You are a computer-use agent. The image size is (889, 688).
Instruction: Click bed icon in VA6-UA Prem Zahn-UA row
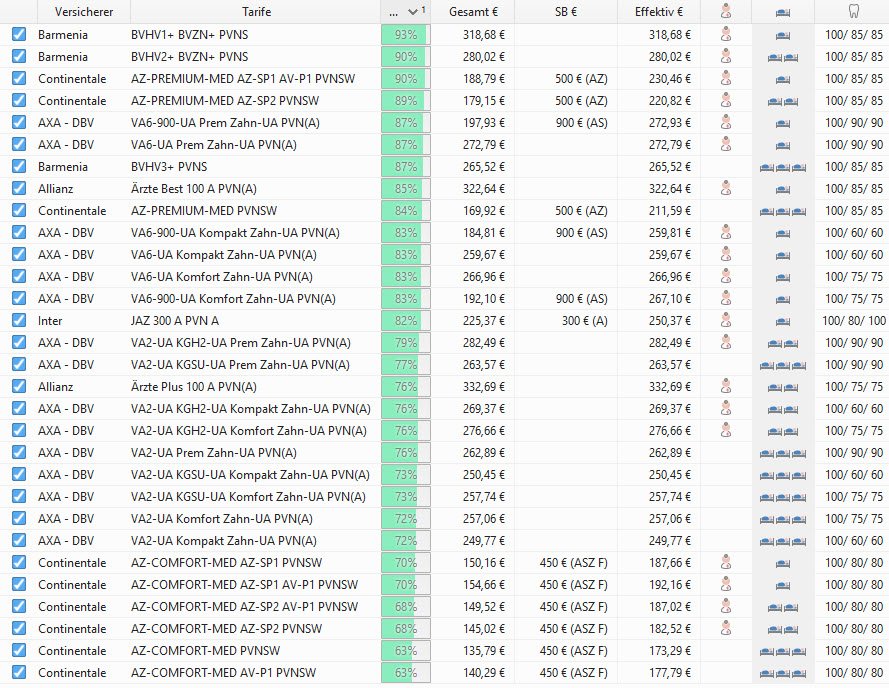[x=783, y=145]
